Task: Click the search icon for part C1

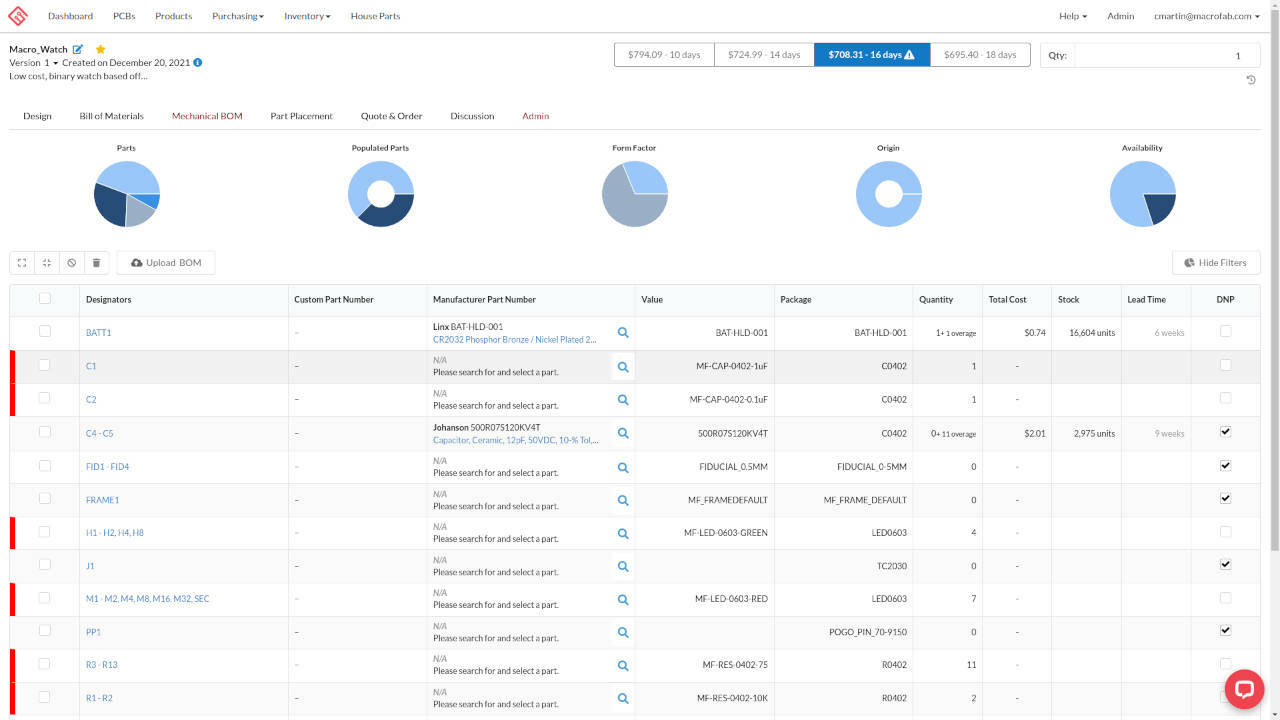Action: (623, 367)
